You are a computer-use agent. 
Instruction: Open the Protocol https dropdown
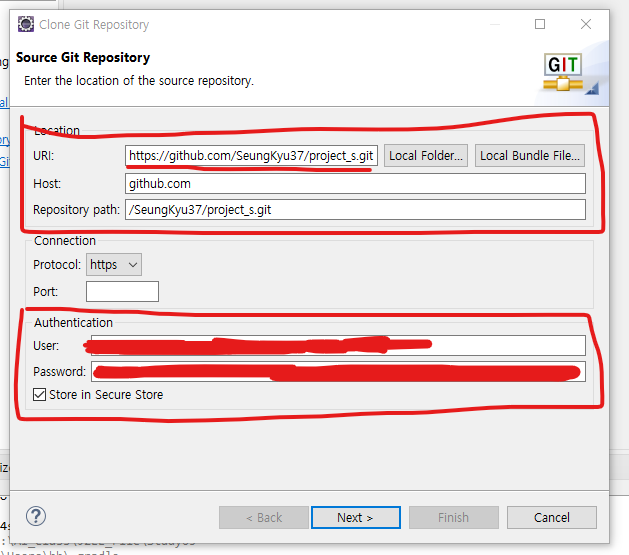(x=114, y=265)
